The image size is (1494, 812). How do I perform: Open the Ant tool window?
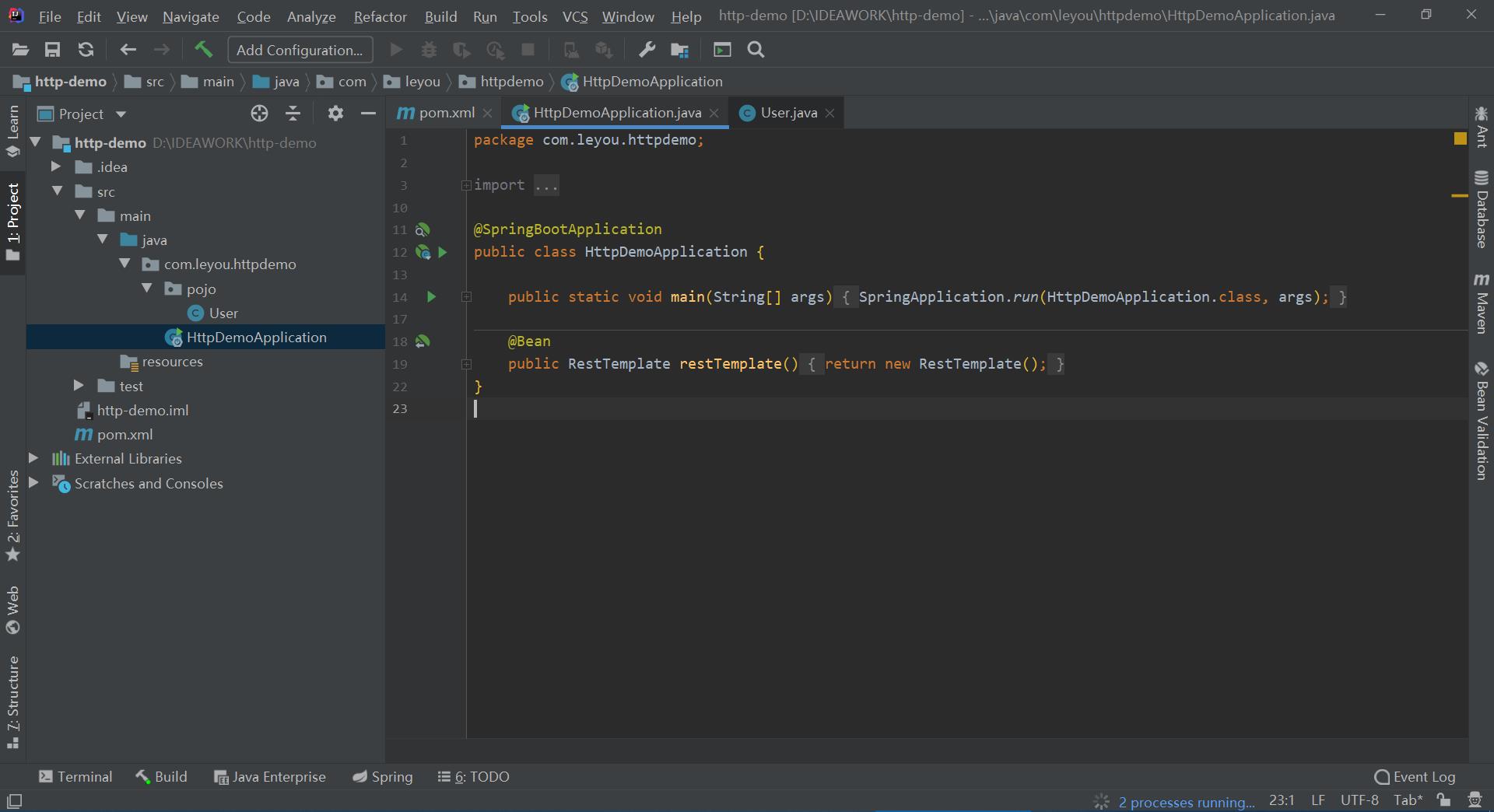1482,127
